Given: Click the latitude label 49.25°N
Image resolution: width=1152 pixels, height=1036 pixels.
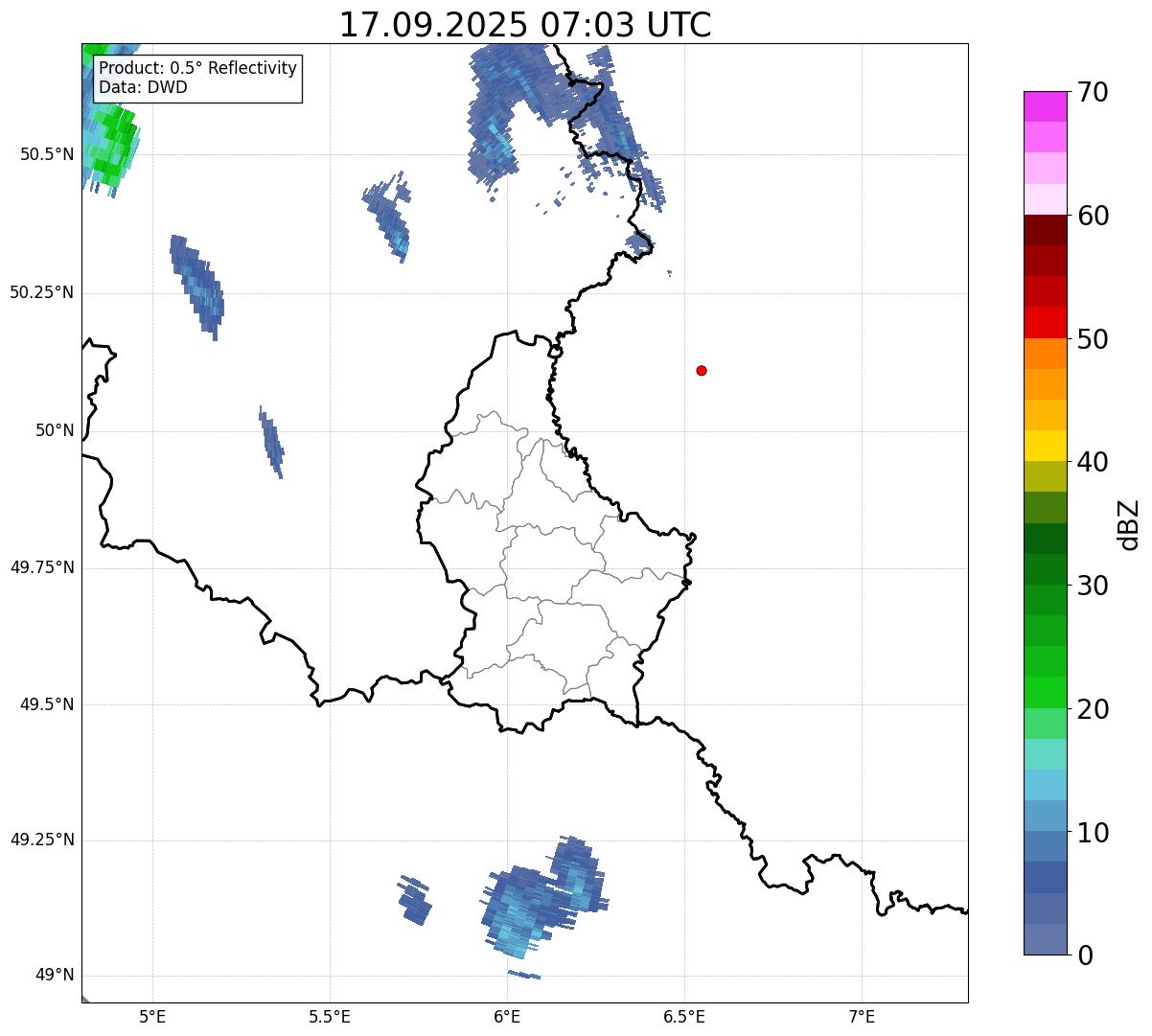Looking at the screenshot, I should pos(42,840).
